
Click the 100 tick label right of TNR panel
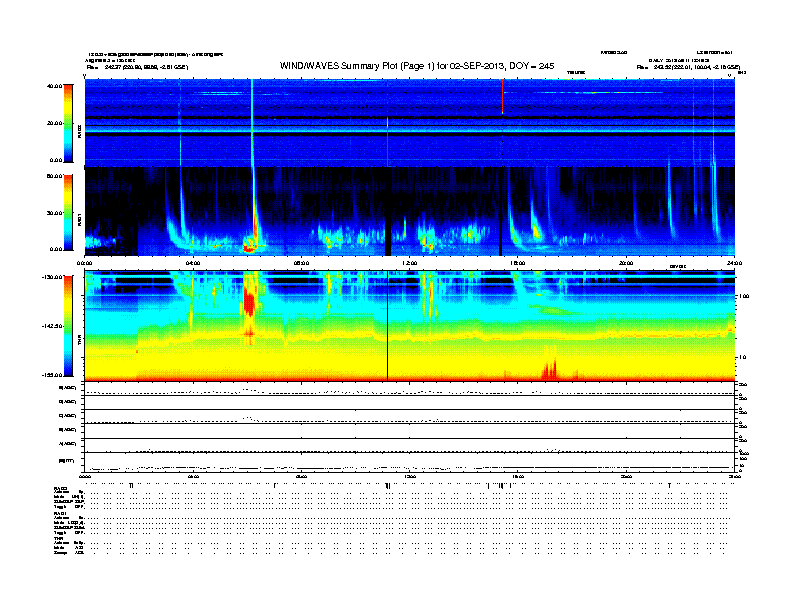744,296
